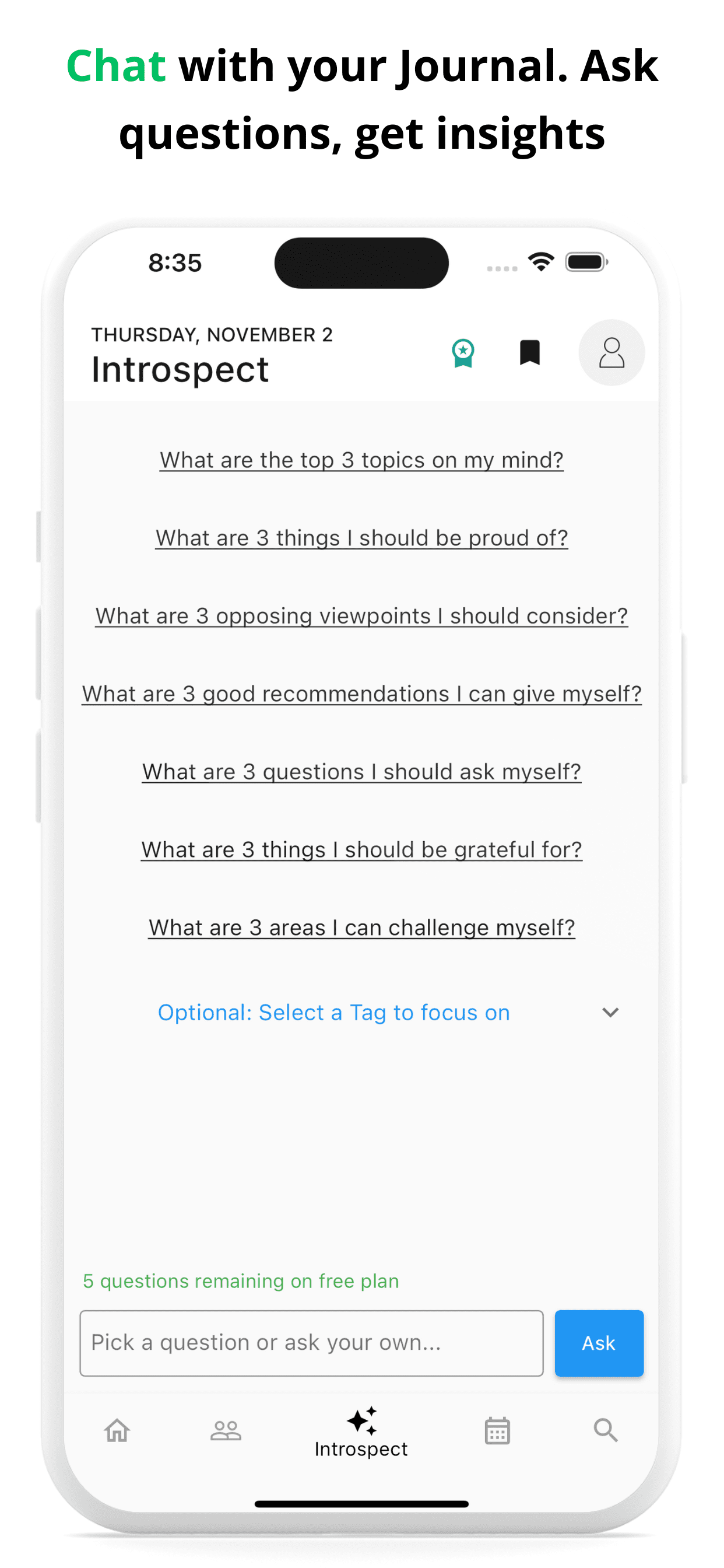Open 'Optional: Select a Tag to focus on'

click(333, 1012)
